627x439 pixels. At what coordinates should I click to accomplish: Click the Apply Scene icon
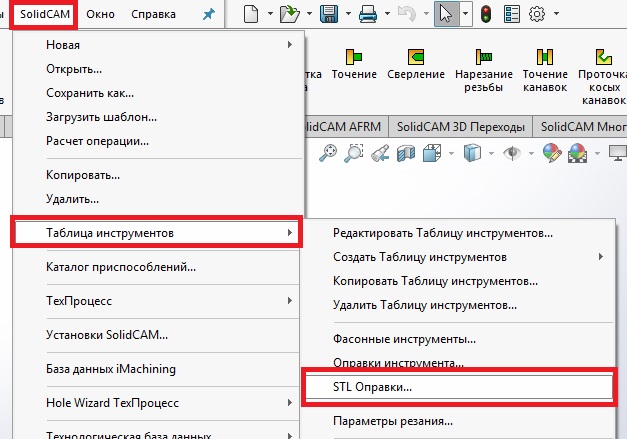tap(577, 153)
